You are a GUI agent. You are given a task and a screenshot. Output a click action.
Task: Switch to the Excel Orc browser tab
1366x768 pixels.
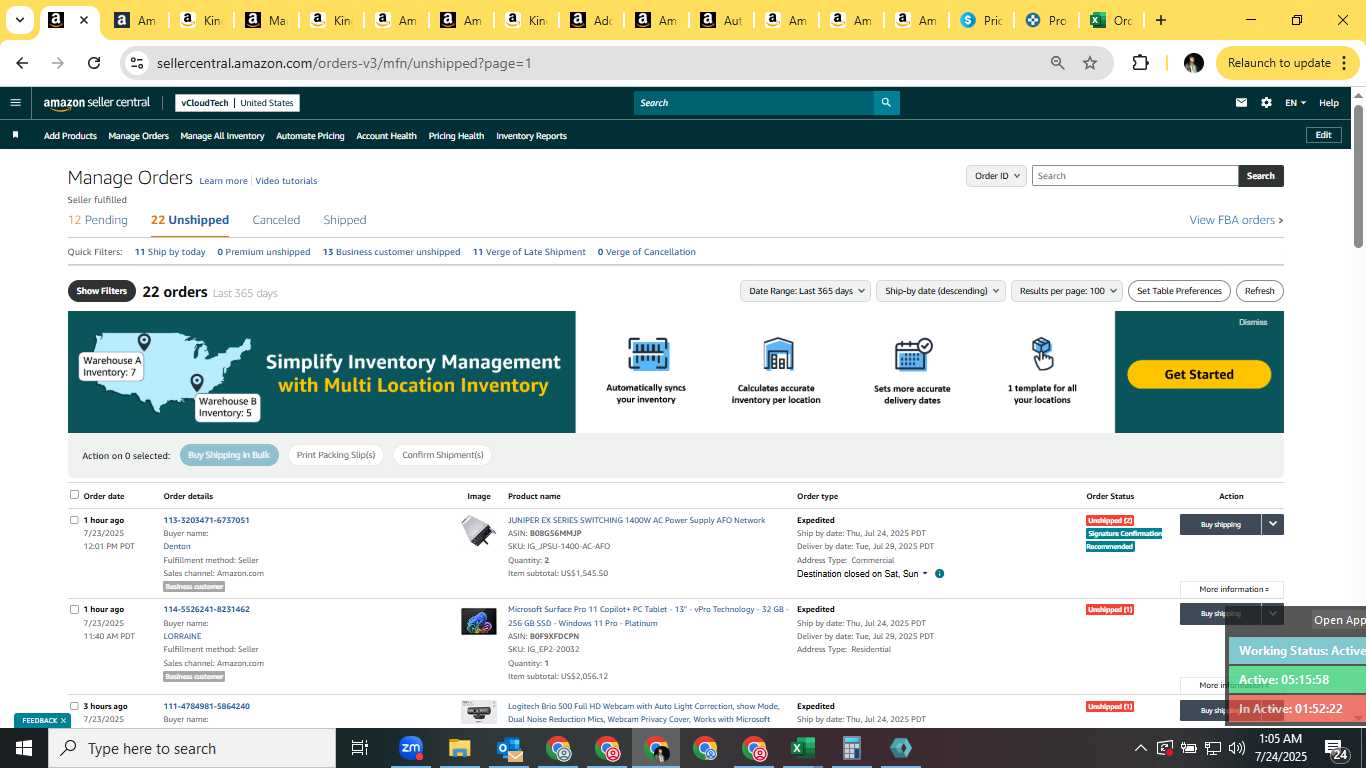pyautogui.click(x=1111, y=20)
